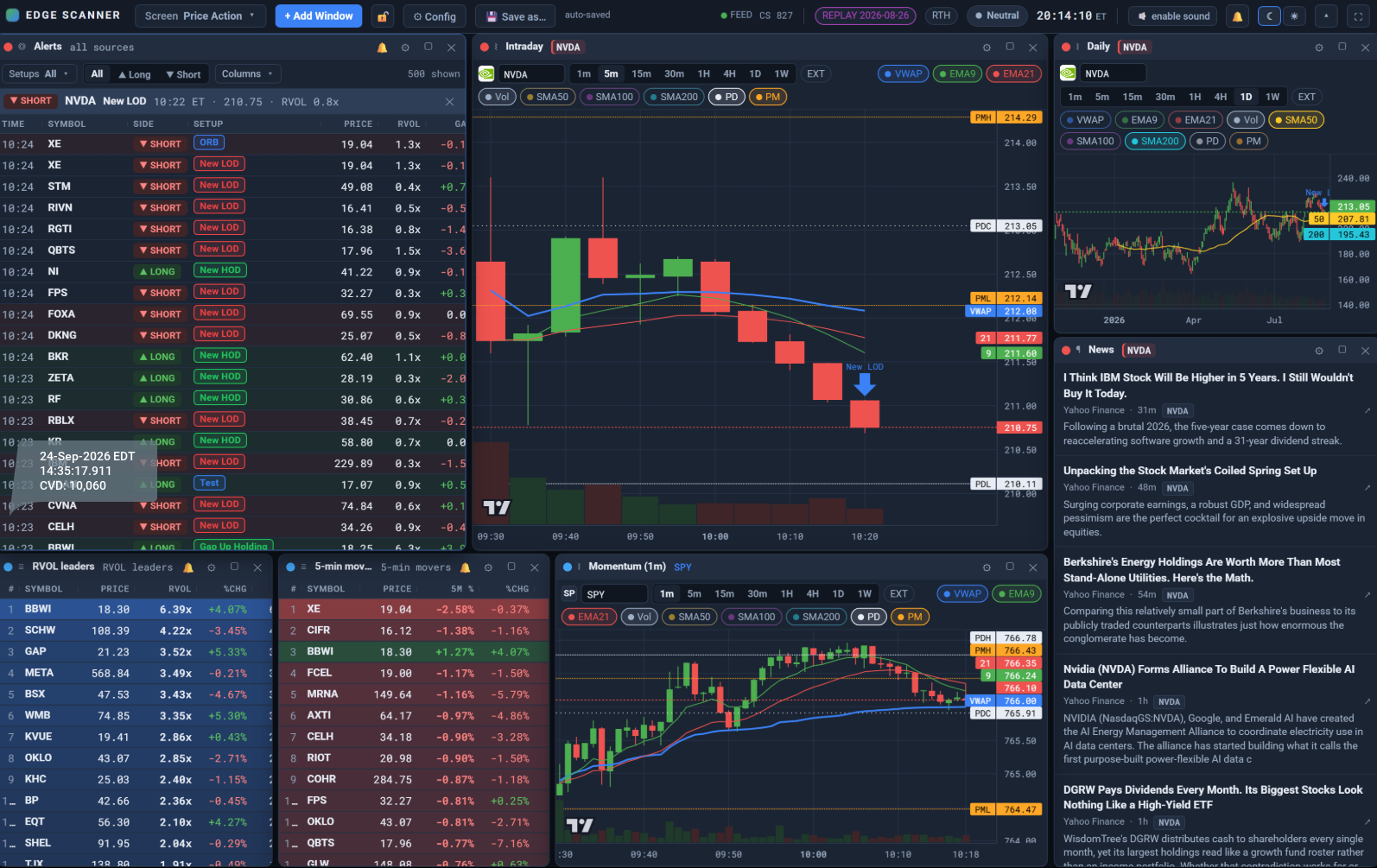Click the RVOL leaders panel blue link dot
Viewport: 1377px width, 868px height.
[x=8, y=567]
